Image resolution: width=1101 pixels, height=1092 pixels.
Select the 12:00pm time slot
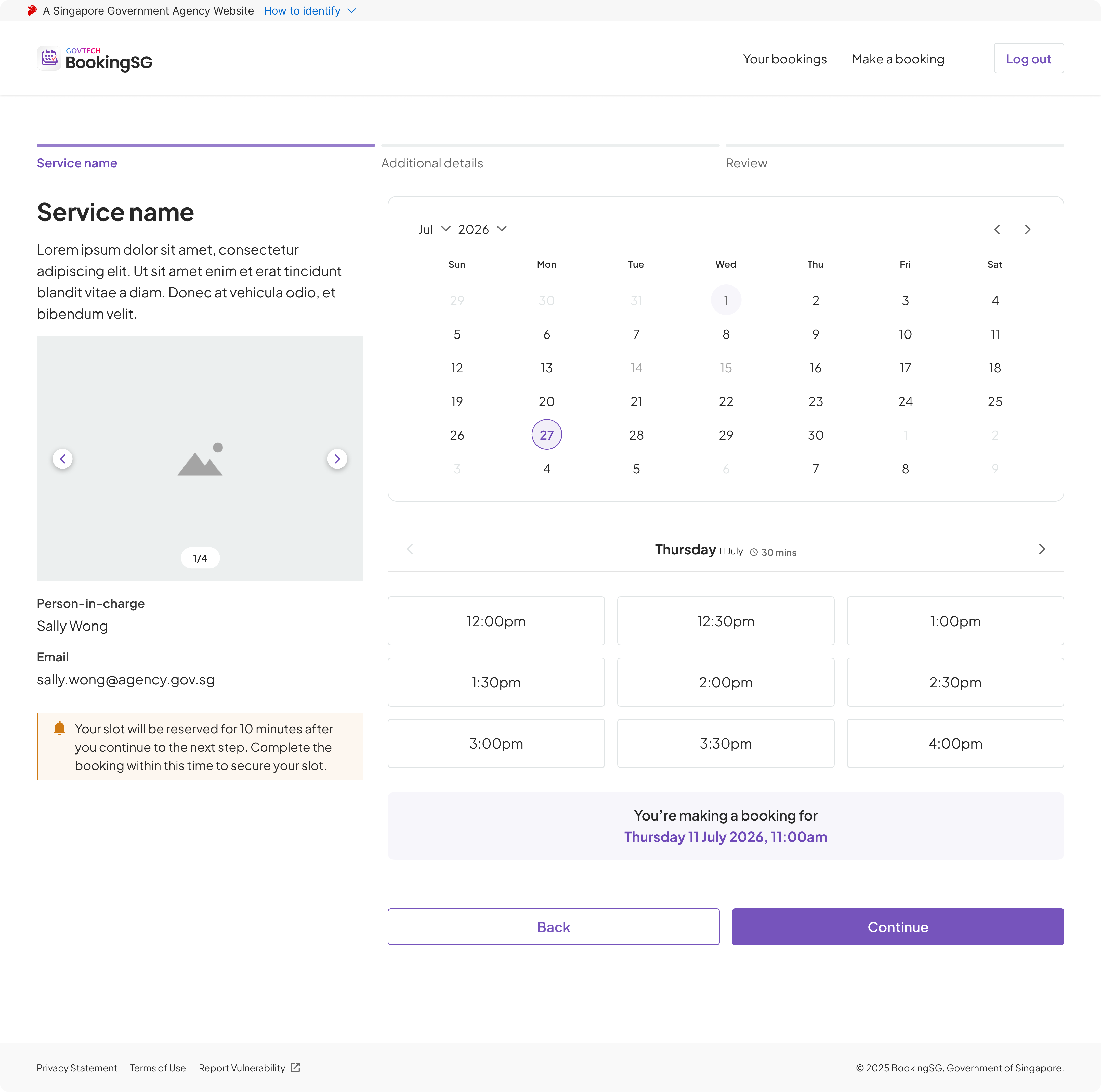point(496,621)
